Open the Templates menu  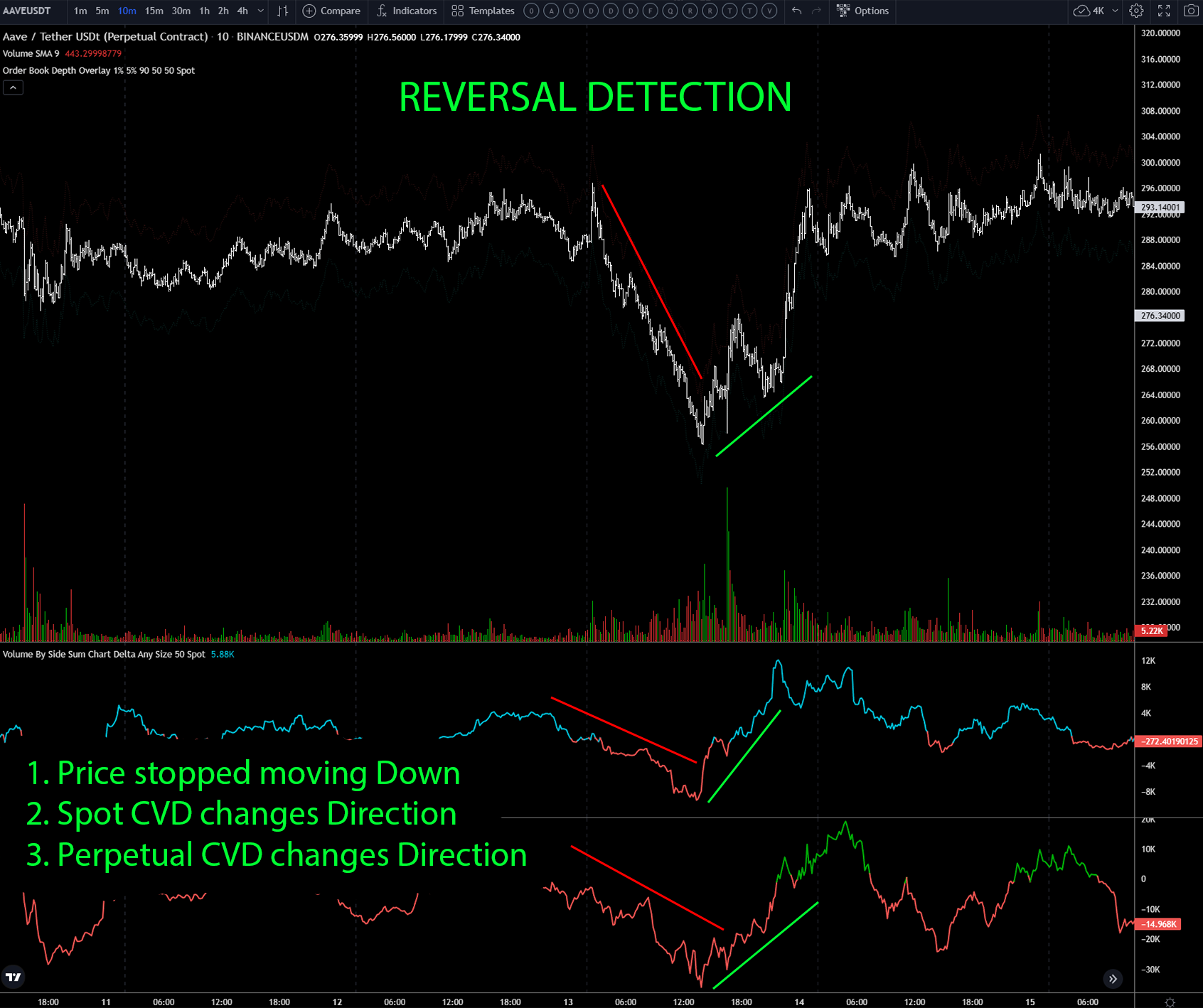coord(483,11)
